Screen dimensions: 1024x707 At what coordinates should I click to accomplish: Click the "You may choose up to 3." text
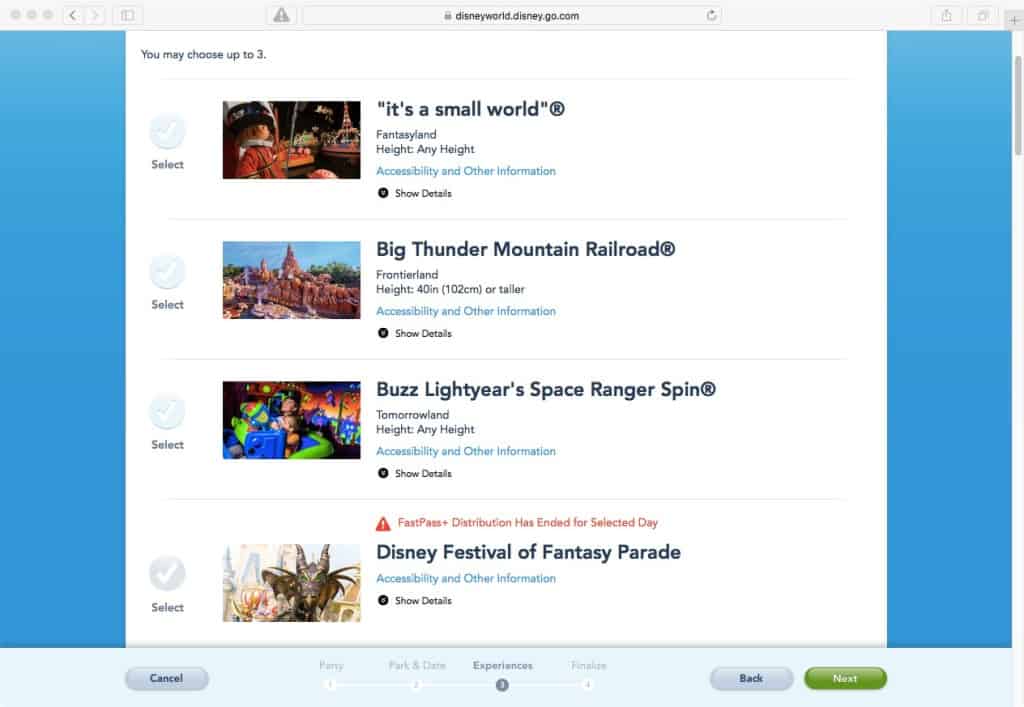point(204,55)
